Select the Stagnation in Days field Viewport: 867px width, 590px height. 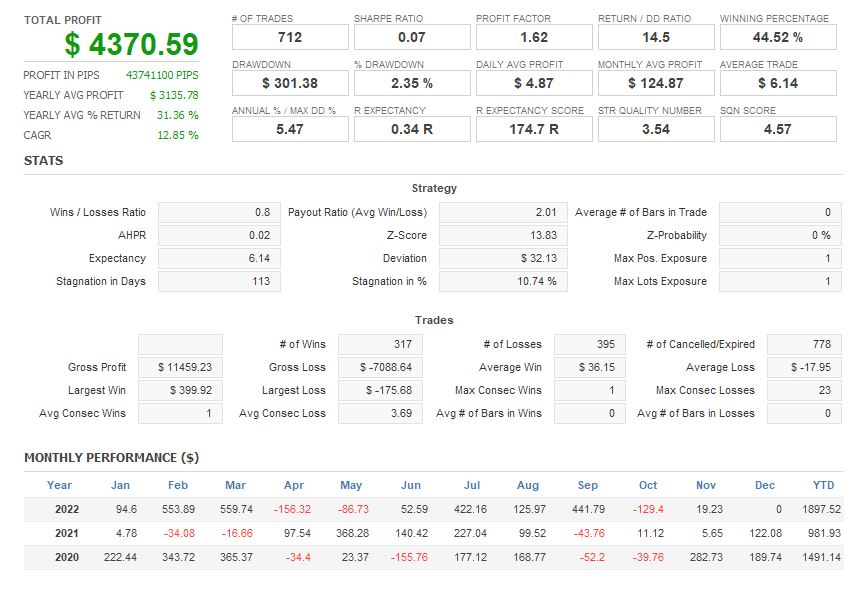click(x=219, y=282)
